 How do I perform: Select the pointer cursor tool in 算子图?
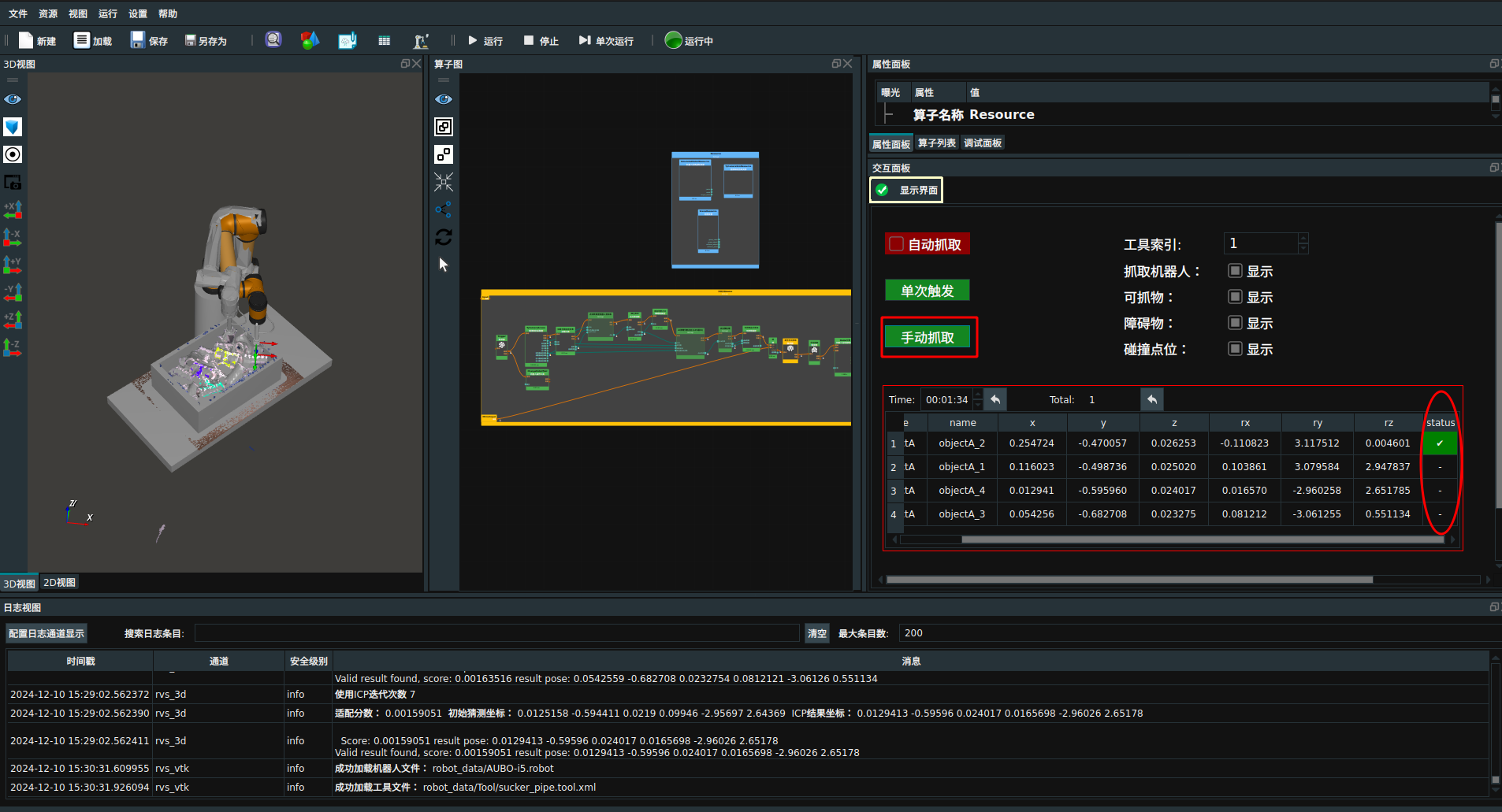[444, 265]
